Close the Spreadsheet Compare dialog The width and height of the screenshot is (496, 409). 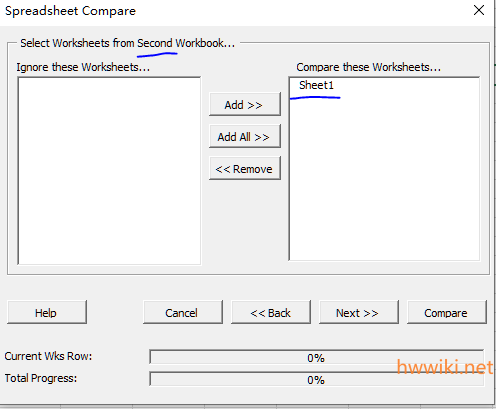click(479, 10)
